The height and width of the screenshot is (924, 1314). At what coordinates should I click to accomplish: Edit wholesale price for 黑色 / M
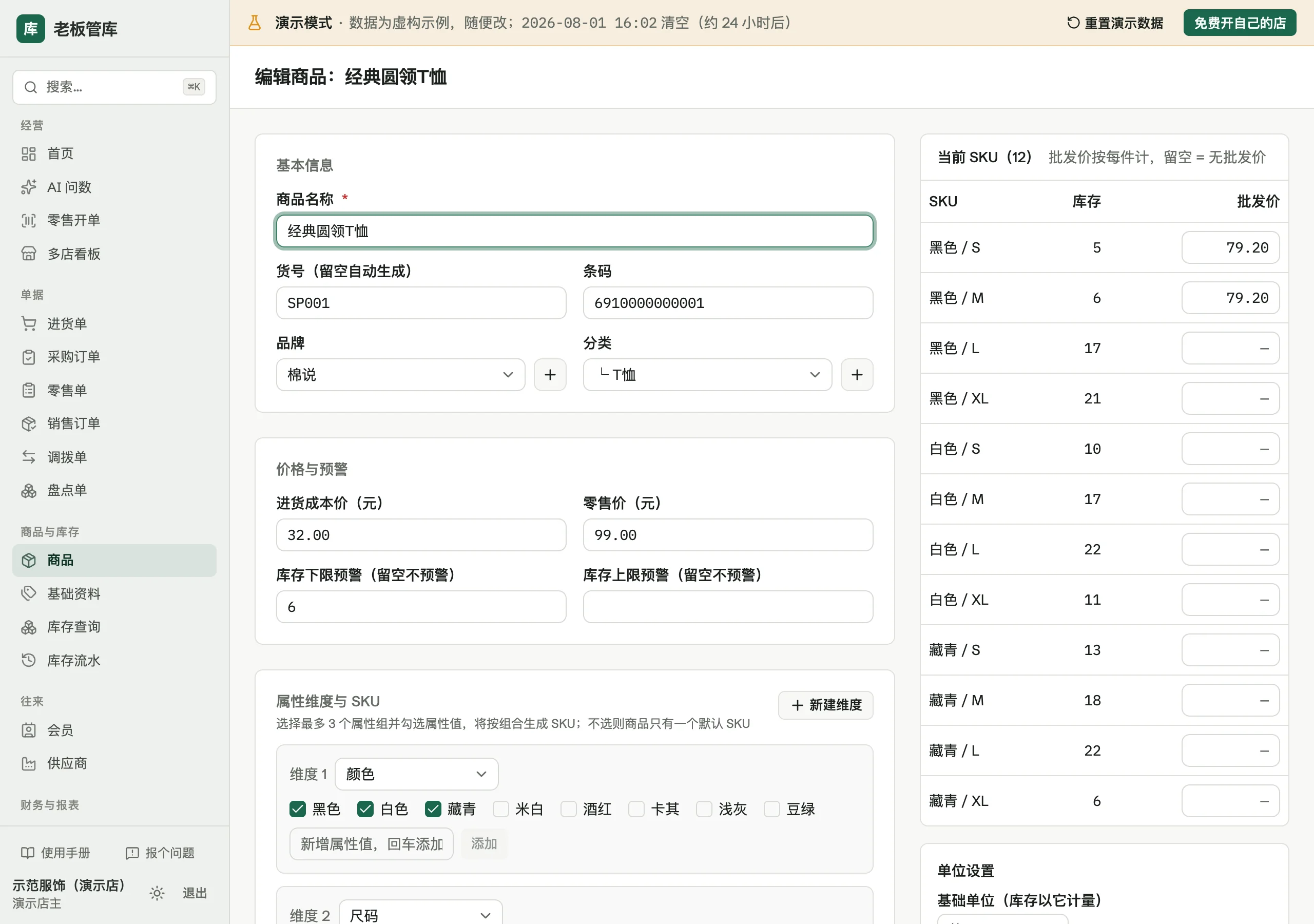(x=1230, y=298)
